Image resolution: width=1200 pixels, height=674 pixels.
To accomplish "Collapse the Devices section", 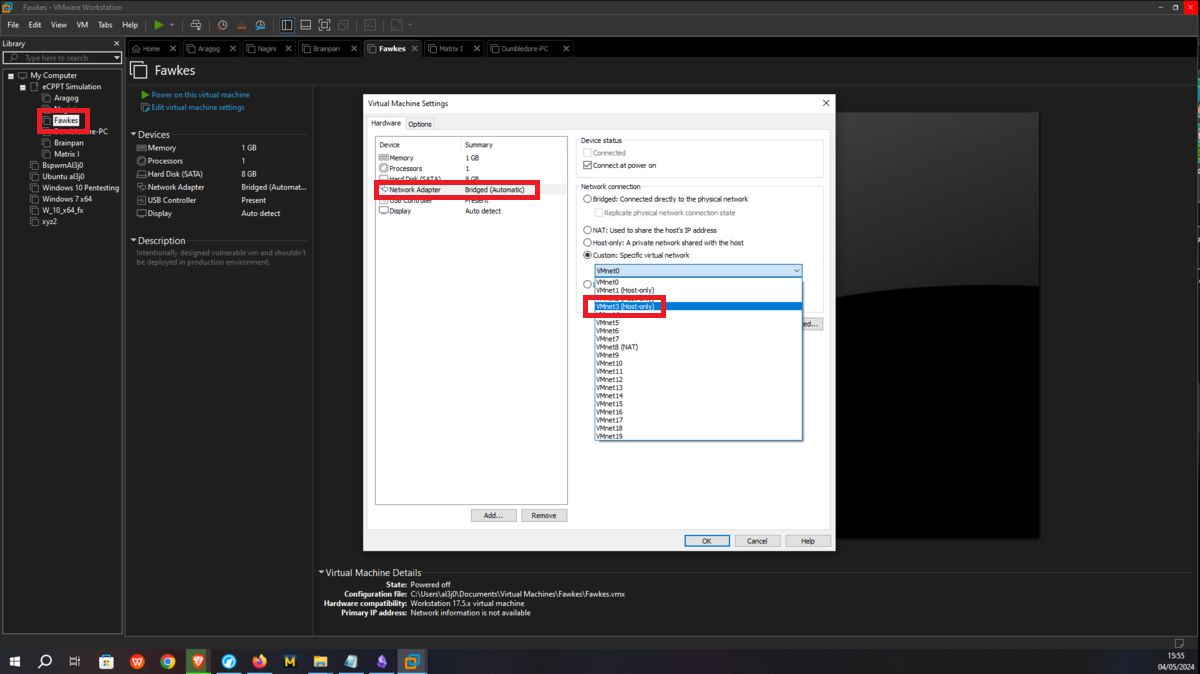I will [134, 135].
